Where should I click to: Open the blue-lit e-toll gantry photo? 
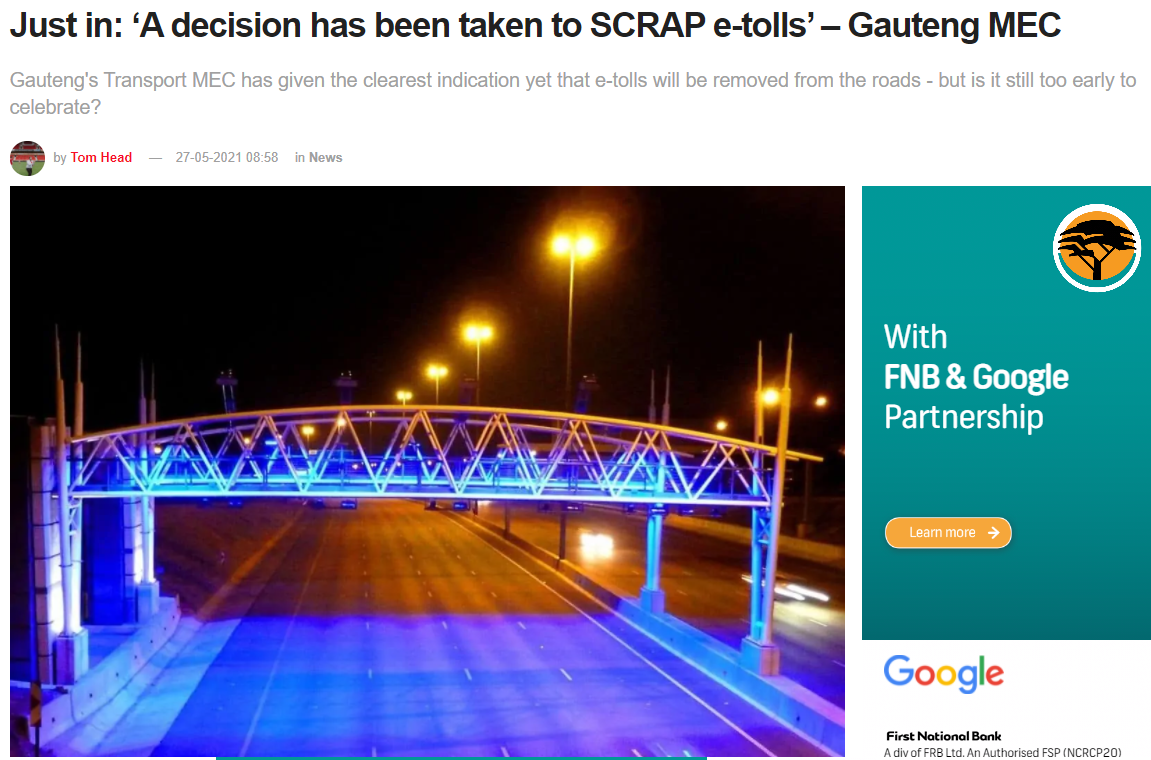[427, 471]
